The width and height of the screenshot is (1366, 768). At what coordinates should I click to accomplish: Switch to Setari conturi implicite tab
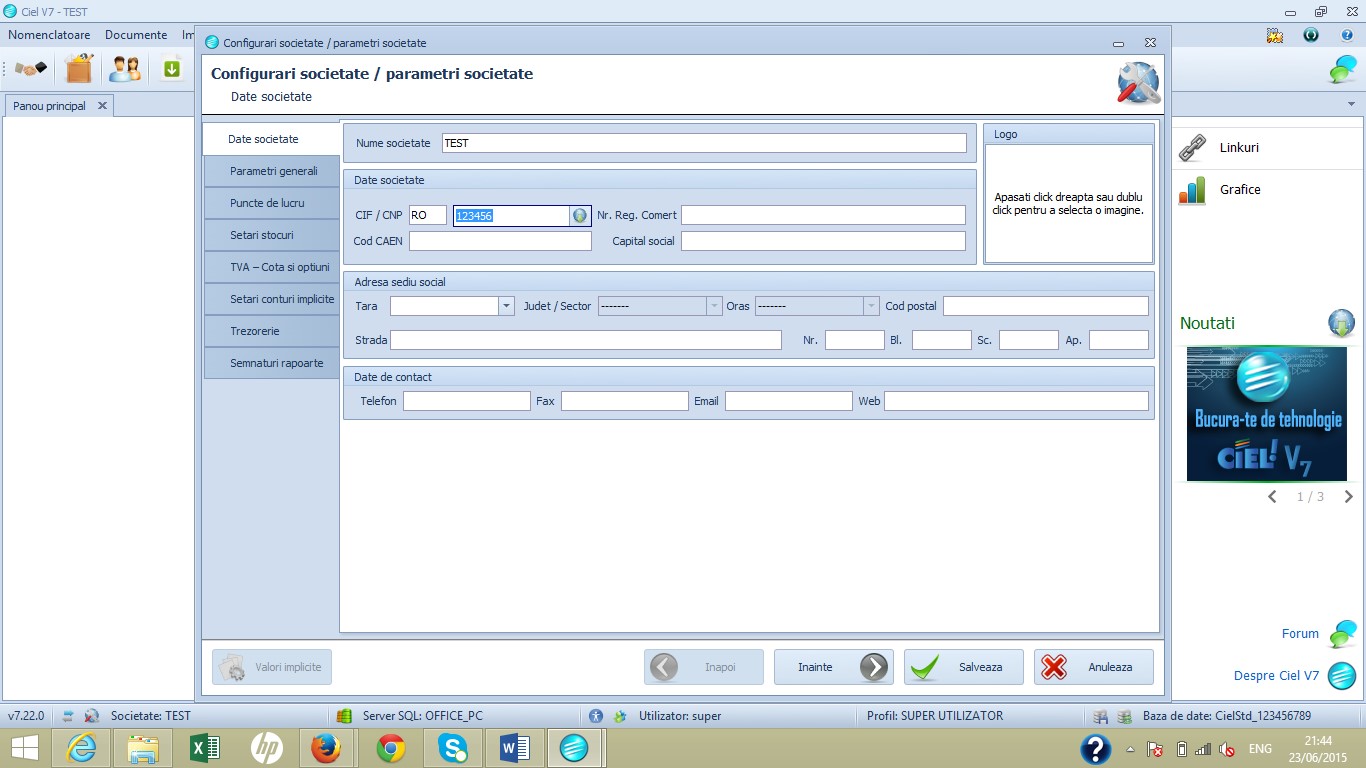(x=272, y=299)
